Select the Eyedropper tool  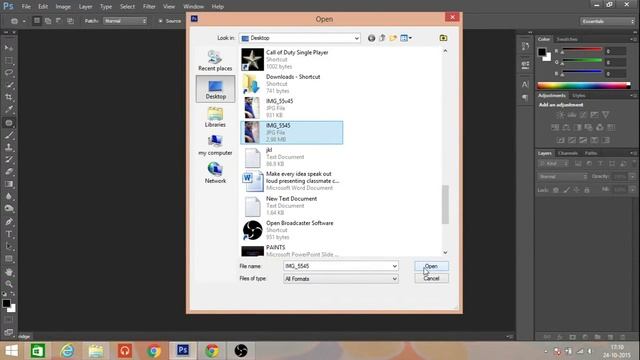[9, 109]
